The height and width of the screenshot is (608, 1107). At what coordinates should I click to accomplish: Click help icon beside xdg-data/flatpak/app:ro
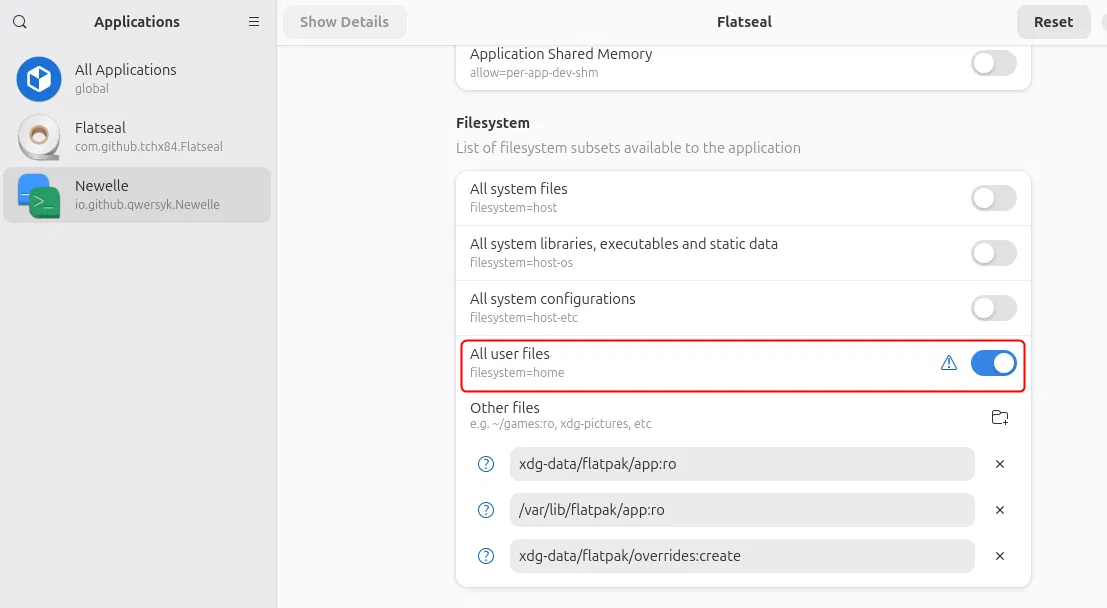click(486, 464)
